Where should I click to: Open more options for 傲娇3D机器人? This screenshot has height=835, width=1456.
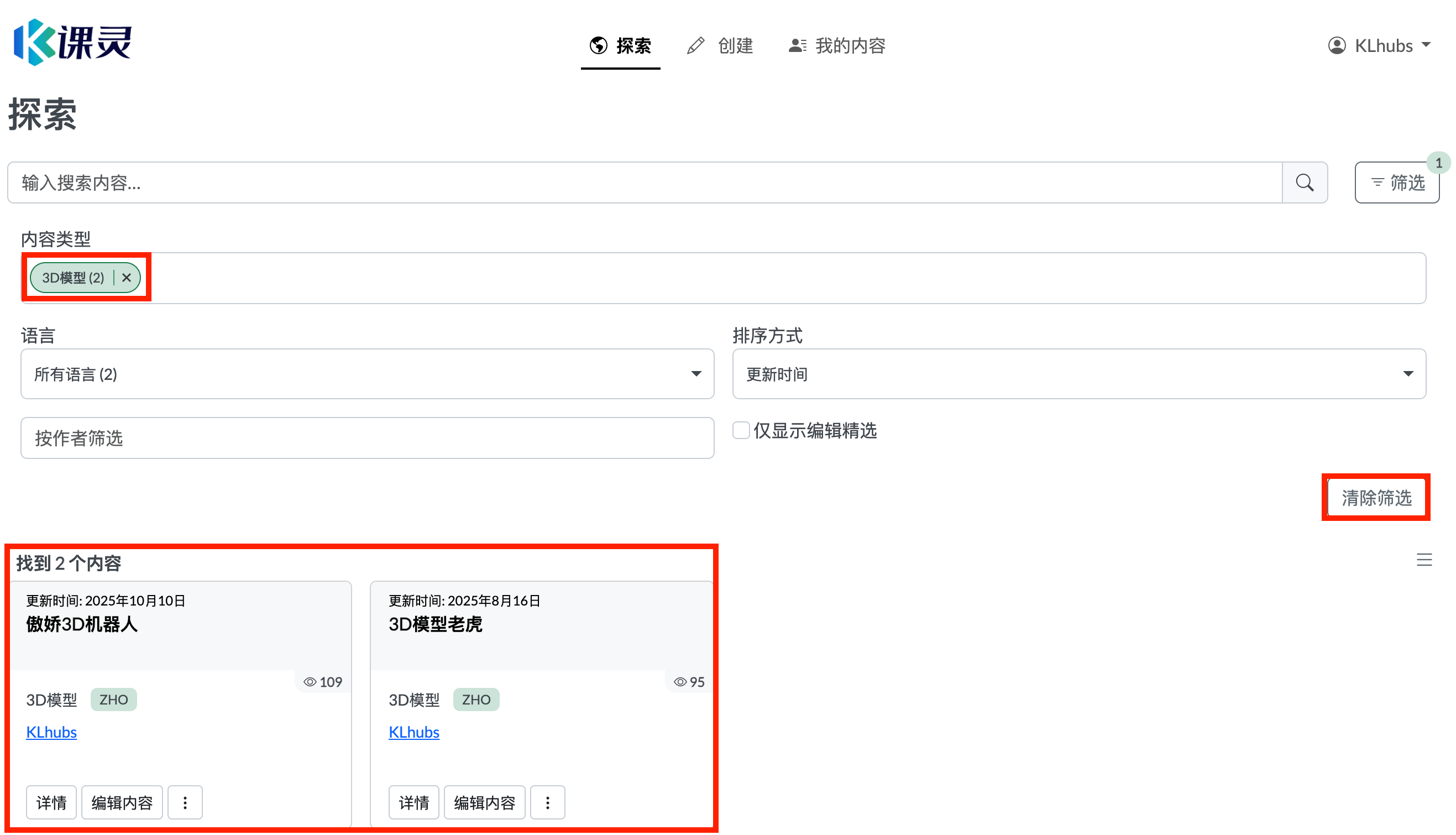[x=185, y=802]
